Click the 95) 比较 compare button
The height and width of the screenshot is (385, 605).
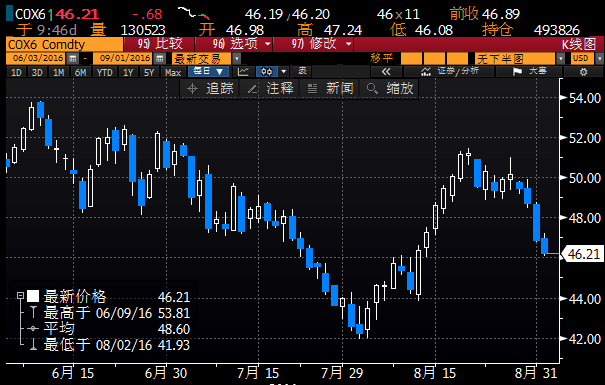[x=160, y=44]
